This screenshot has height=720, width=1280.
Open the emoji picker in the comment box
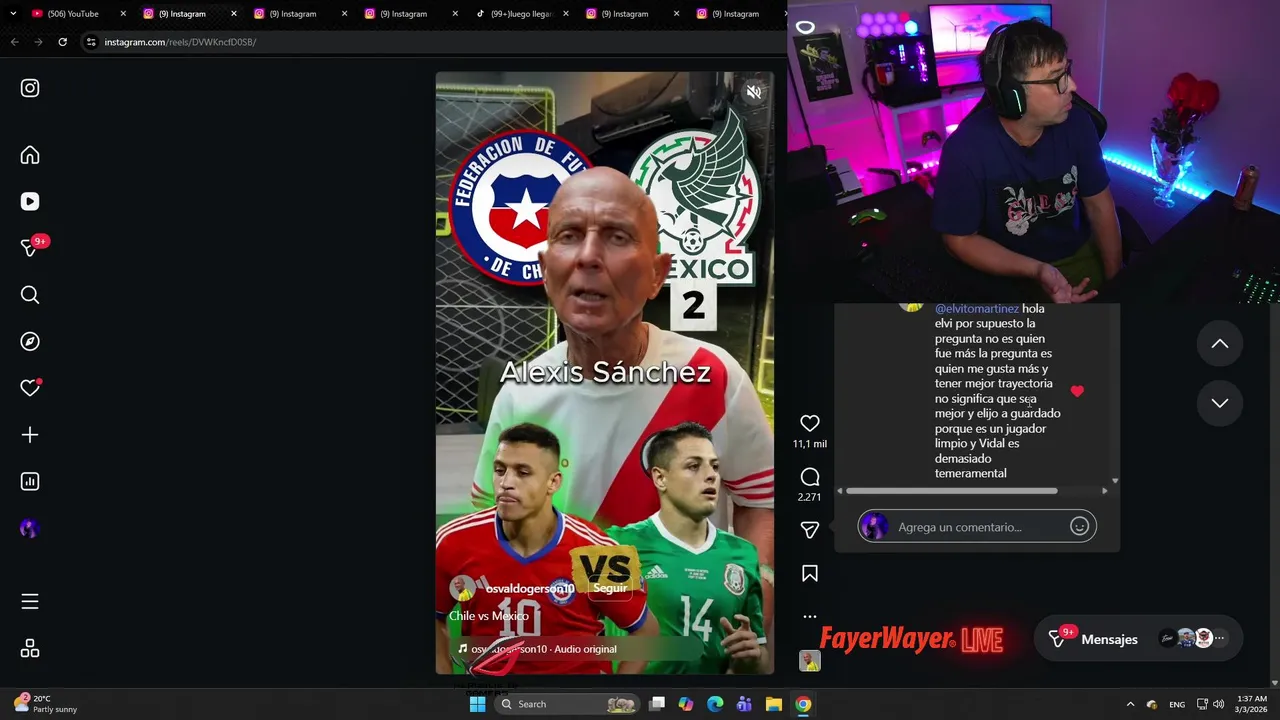tap(1079, 526)
